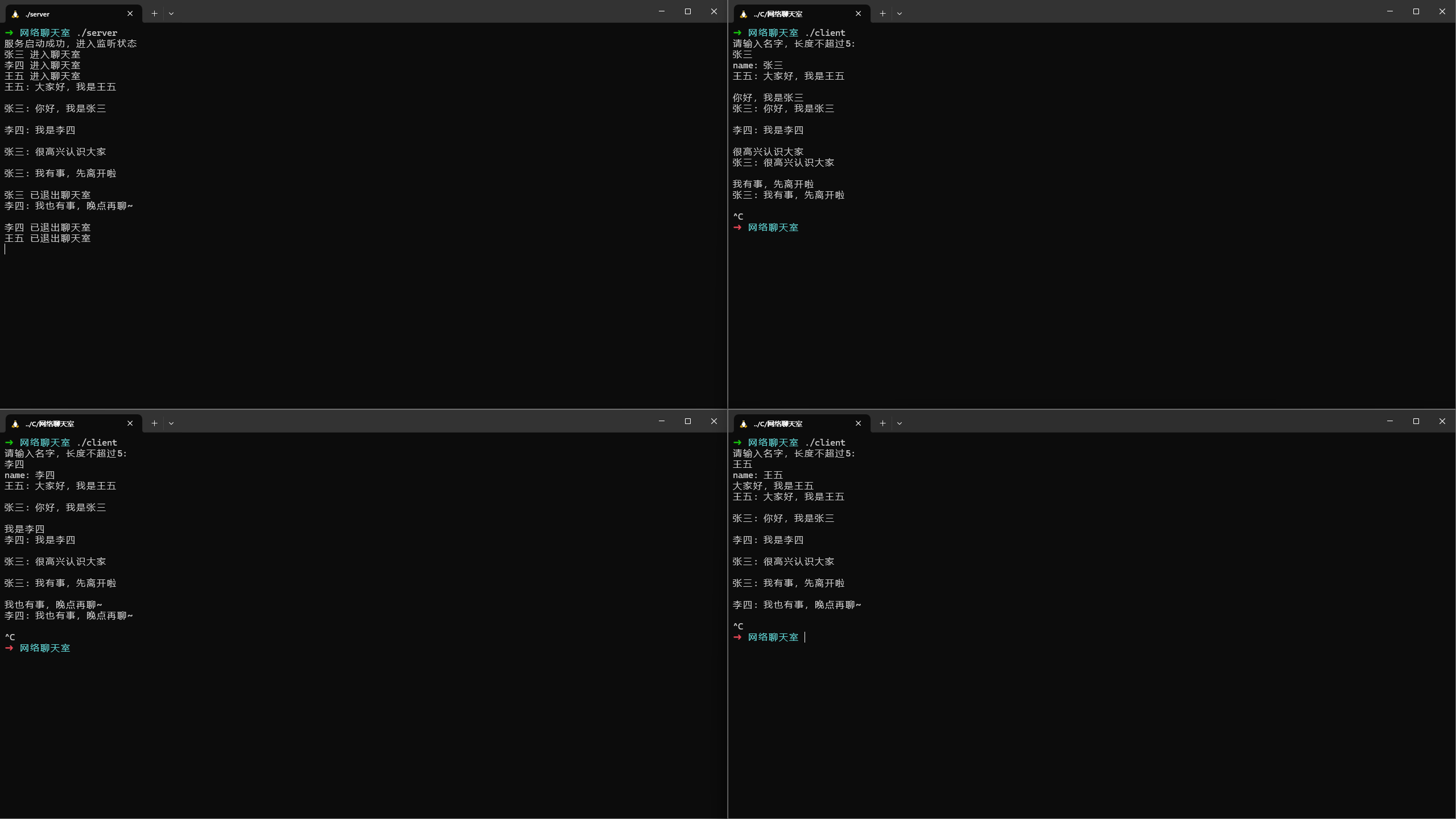Viewport: 1456px width, 819px height.
Task: Click 'name: 王五' line in bottom-right terminal
Action: pyautogui.click(x=758, y=475)
